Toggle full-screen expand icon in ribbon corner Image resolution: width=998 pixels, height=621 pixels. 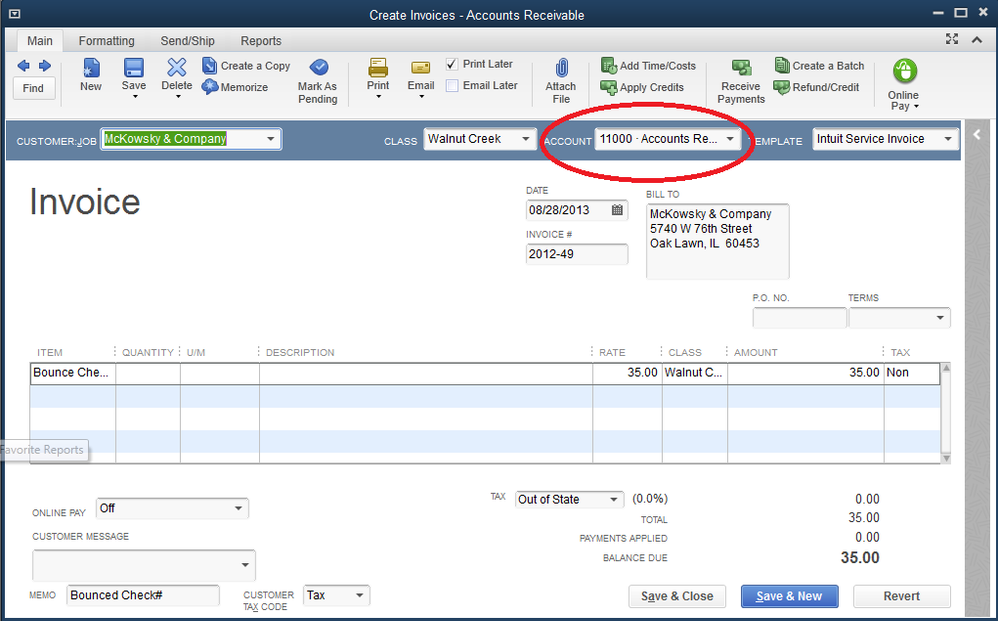tap(952, 39)
